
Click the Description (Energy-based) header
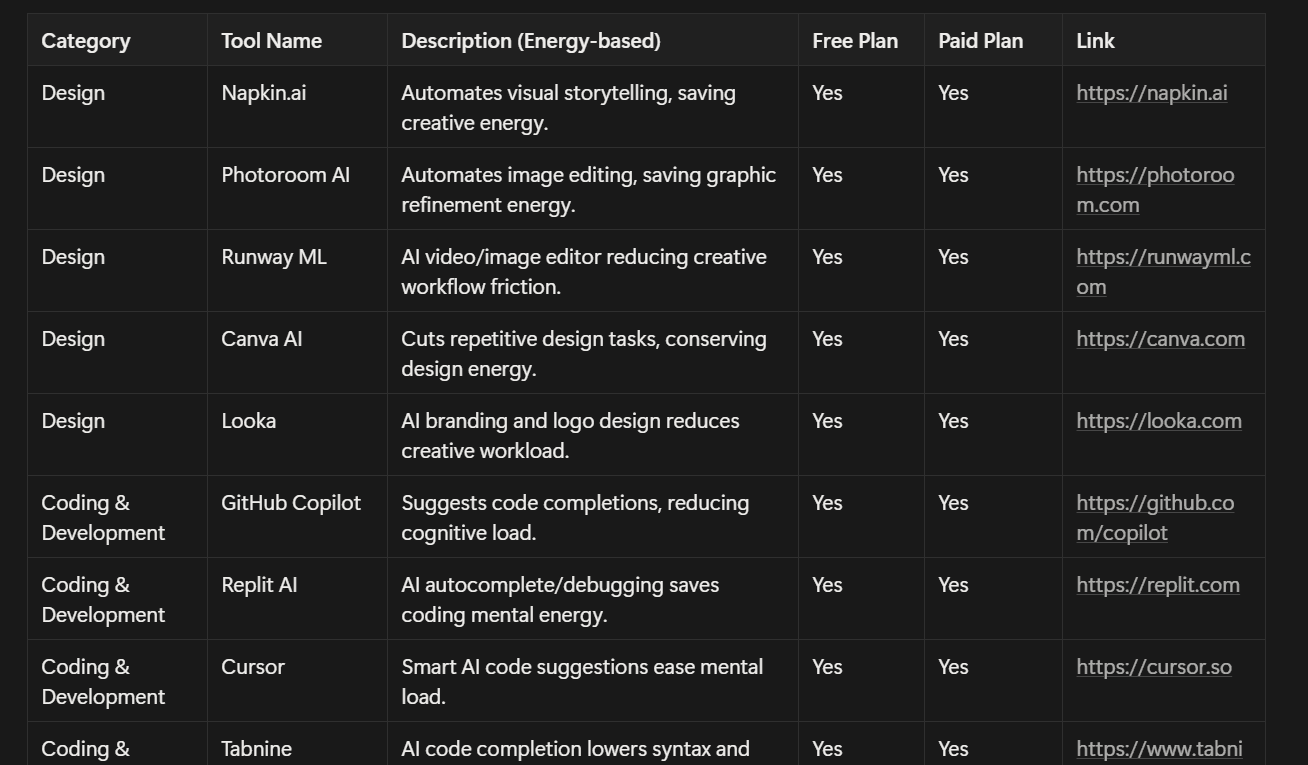click(x=531, y=41)
